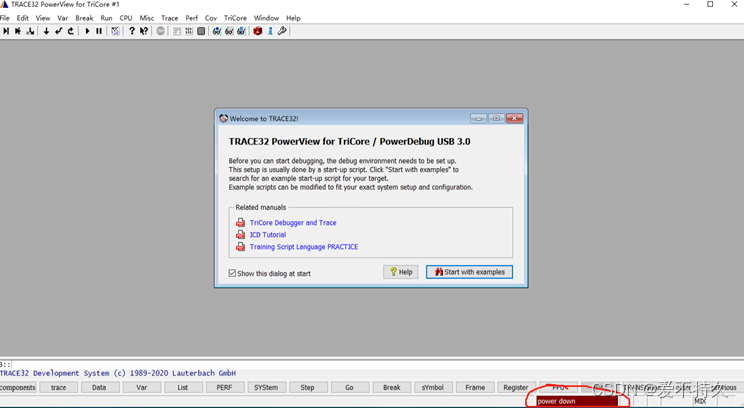The image size is (744, 408).
Task: Open the Break menu in menu bar
Action: 84,18
